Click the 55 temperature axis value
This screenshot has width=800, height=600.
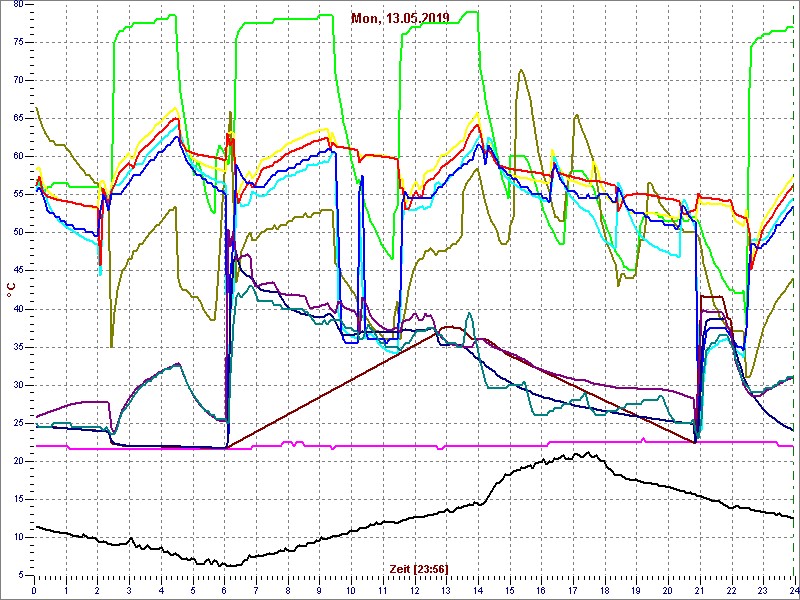(17, 194)
